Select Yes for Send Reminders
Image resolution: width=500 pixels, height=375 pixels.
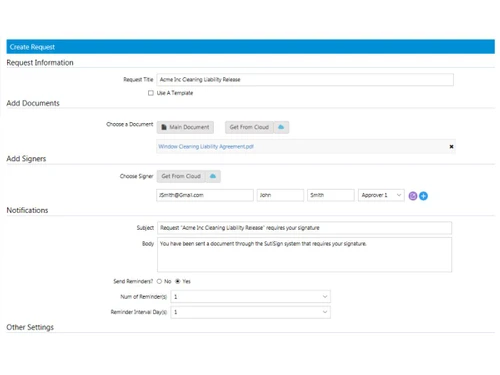(x=178, y=281)
